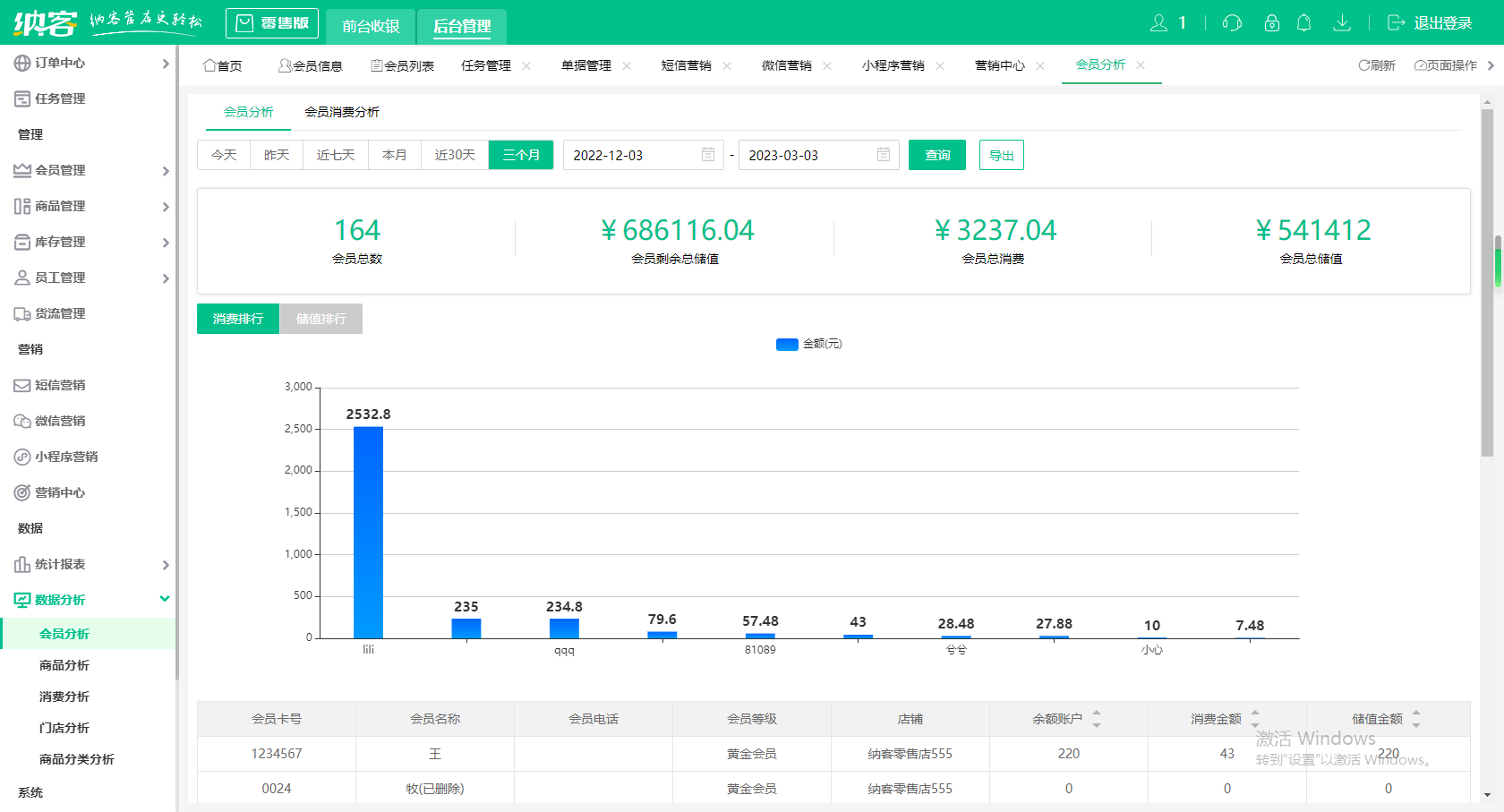Select 近30天 date range

(455, 155)
